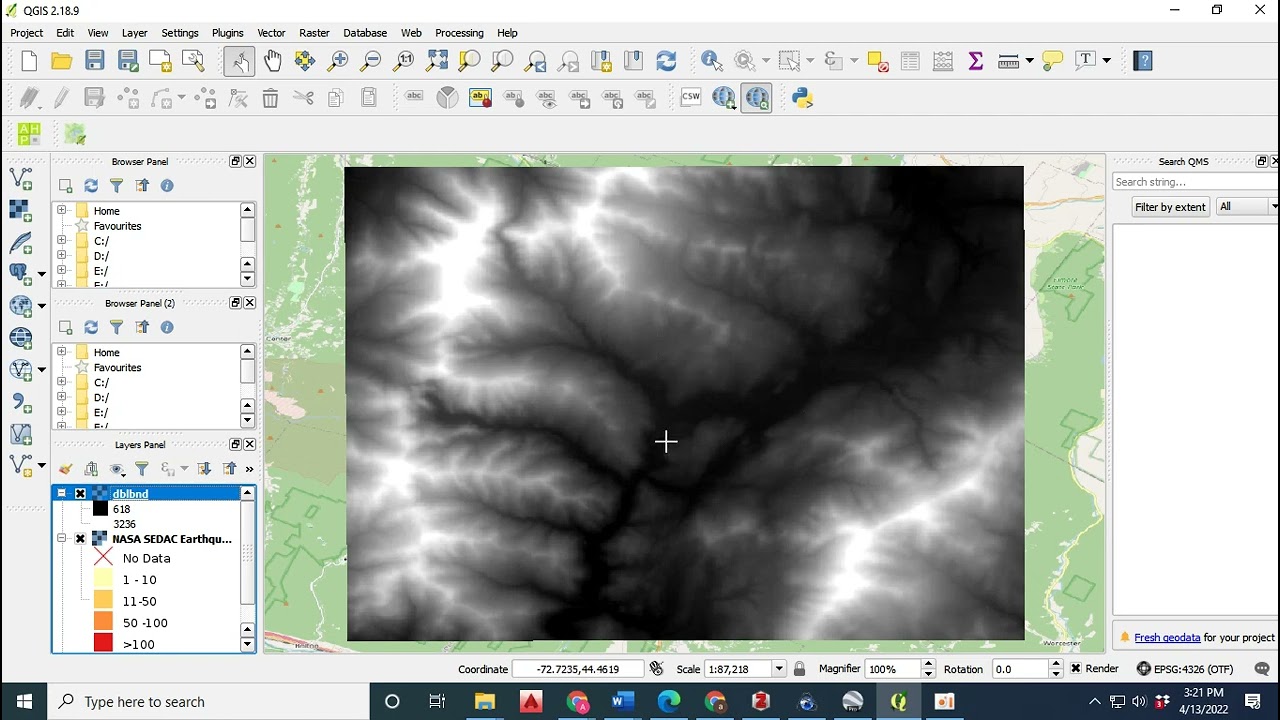Open the Database menu
Viewport: 1280px width, 720px height.
tap(365, 33)
